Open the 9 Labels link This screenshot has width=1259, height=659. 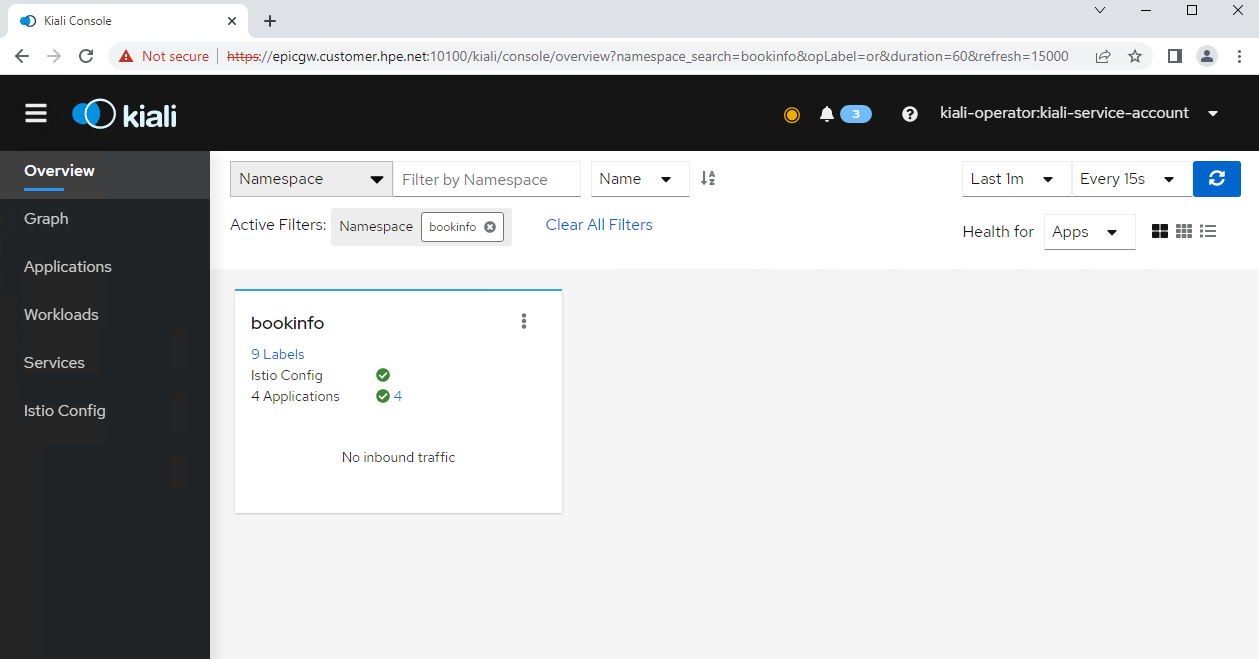277,354
